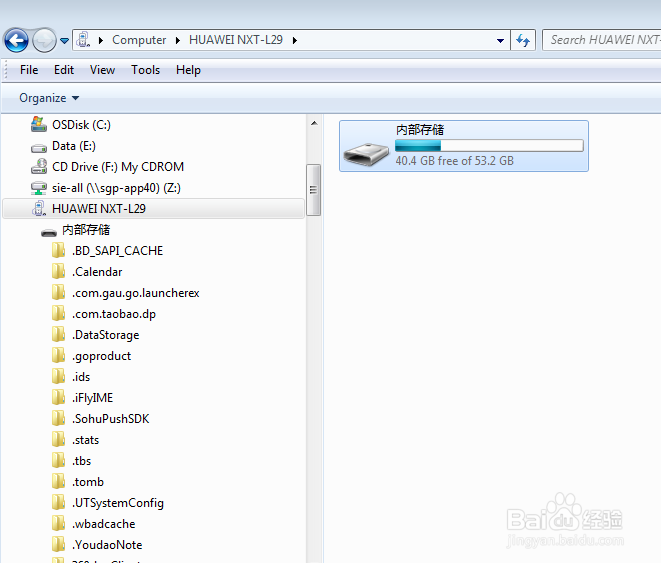Click the large 内部存储 drive icon in the content pane
661x563 pixels.
[x=366, y=154]
